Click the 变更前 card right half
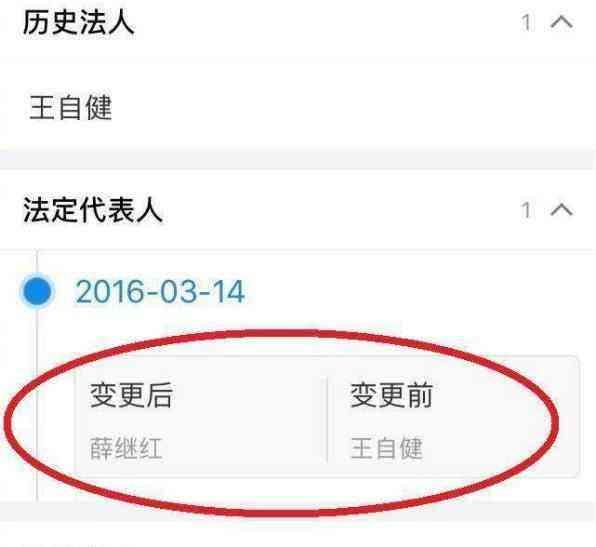This screenshot has height=547, width=596. pos(454,417)
